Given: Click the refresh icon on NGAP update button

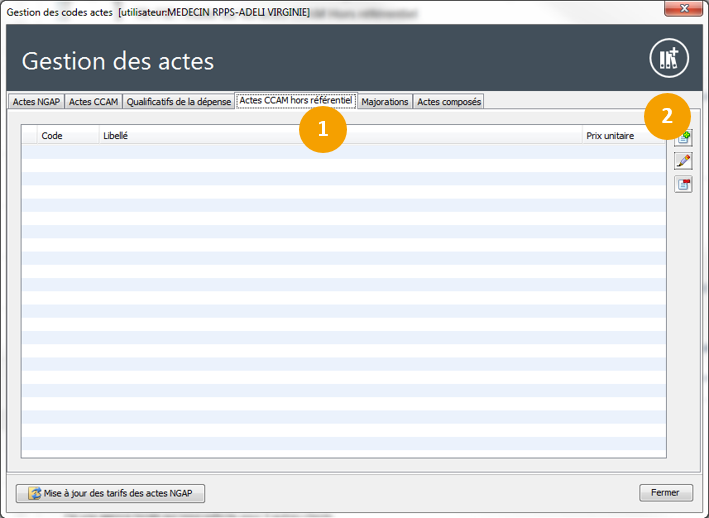Looking at the screenshot, I should coord(36,493).
